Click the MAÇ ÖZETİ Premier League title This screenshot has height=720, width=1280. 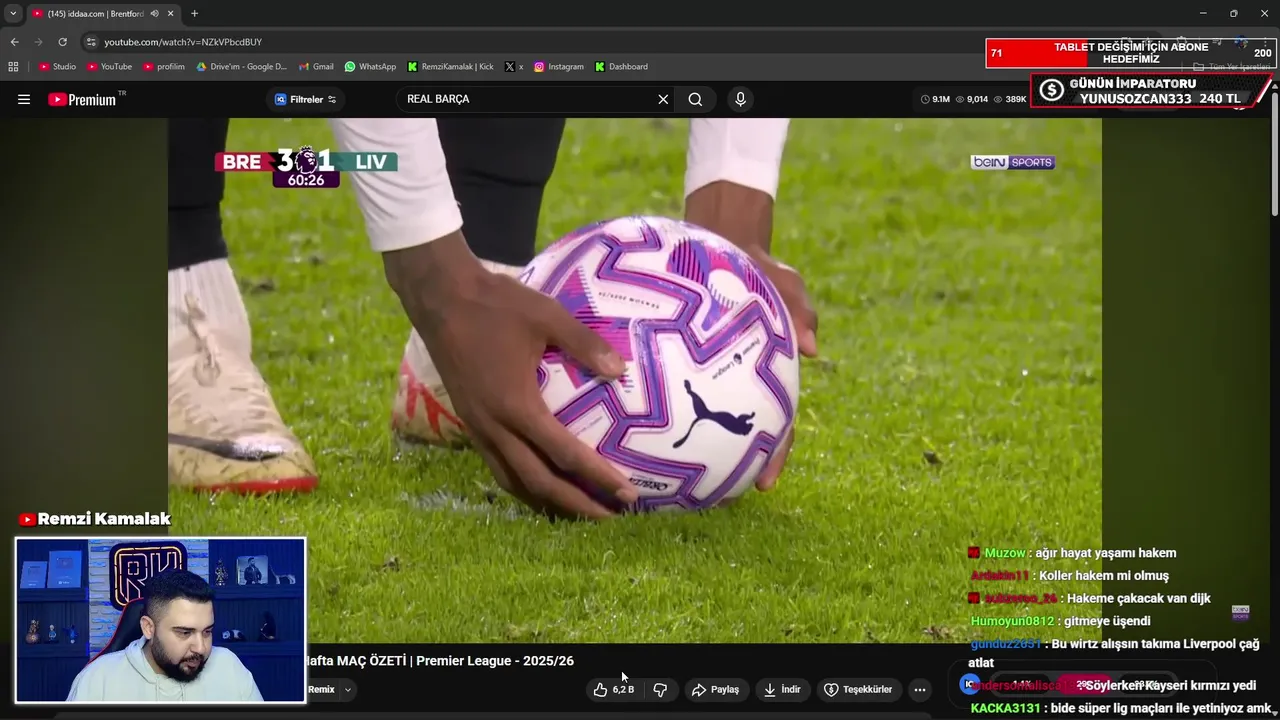click(x=440, y=661)
